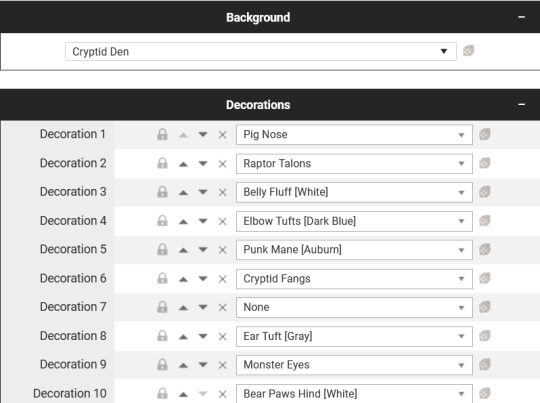Randomize the Punk Mane decoration dice icon
540x403 pixels.
485,249
